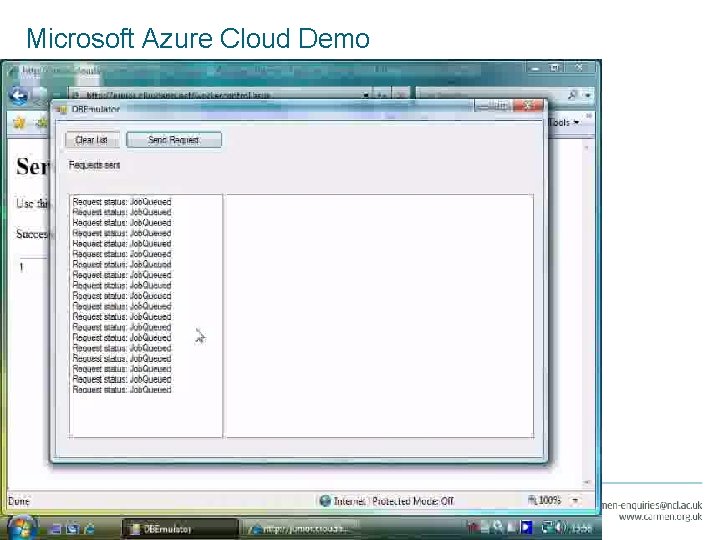Viewport: 720px width, 540px height.
Task: Minimize the browser window
Action: point(535,68)
